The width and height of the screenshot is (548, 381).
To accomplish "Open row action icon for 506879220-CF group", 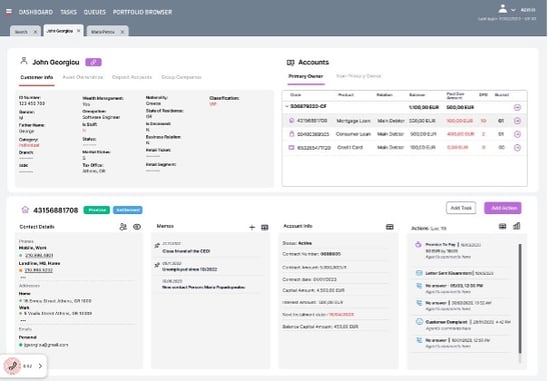I will pyautogui.click(x=517, y=107).
